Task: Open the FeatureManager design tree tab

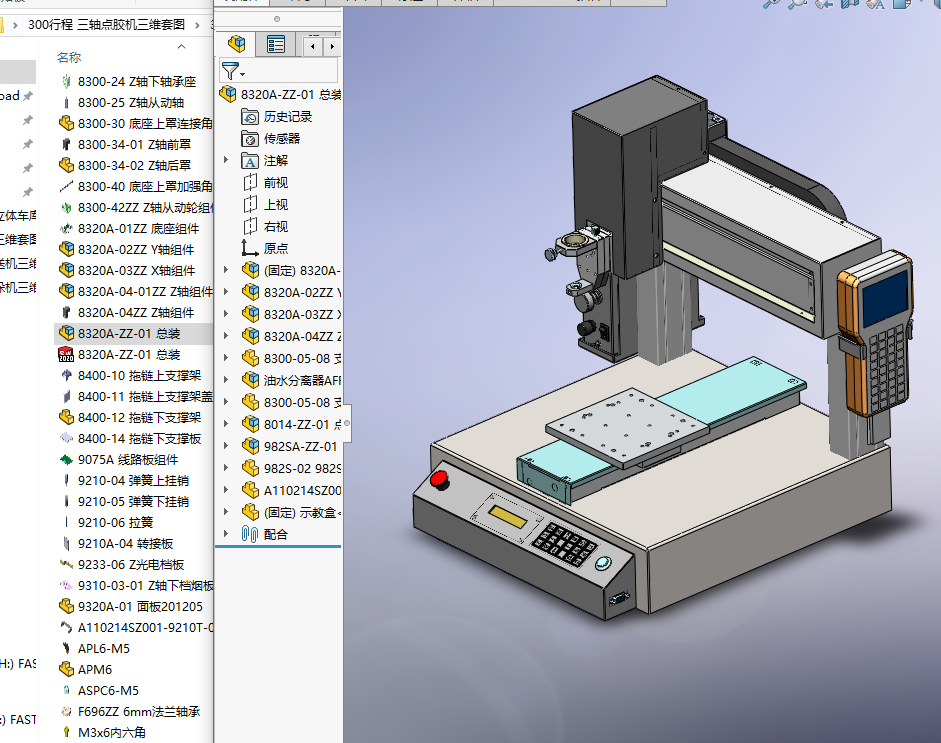Action: (238, 44)
